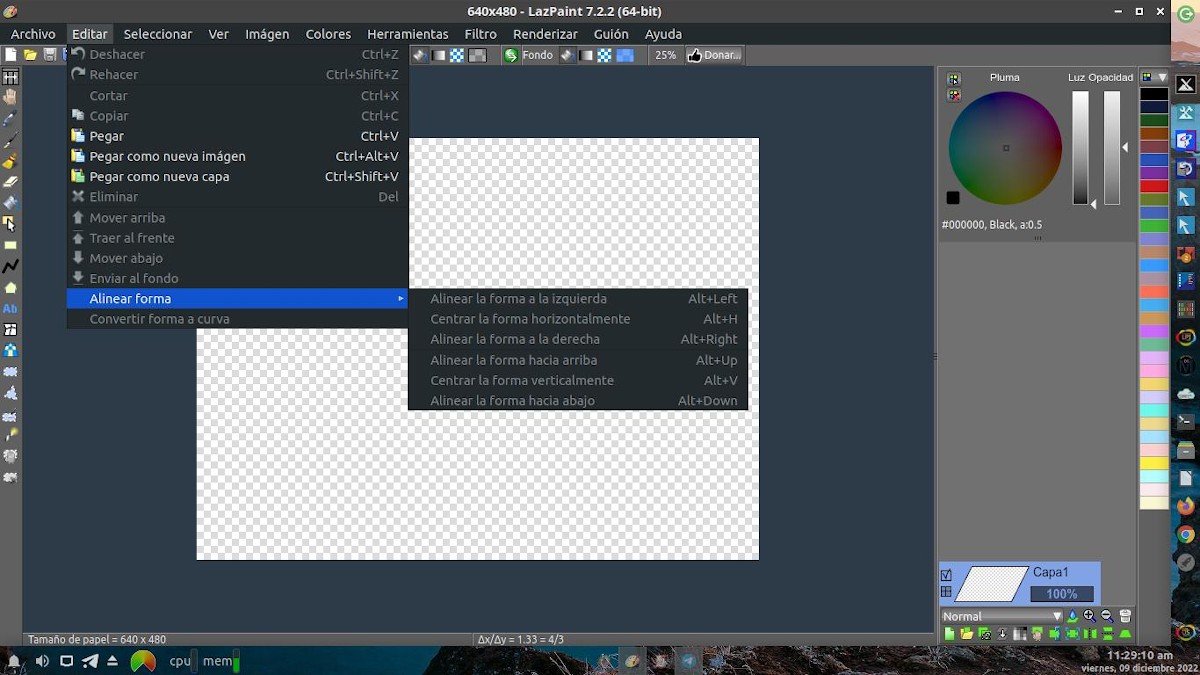Adjust the Opacidad opacity slider
1200x675 pixels.
[x=1112, y=148]
